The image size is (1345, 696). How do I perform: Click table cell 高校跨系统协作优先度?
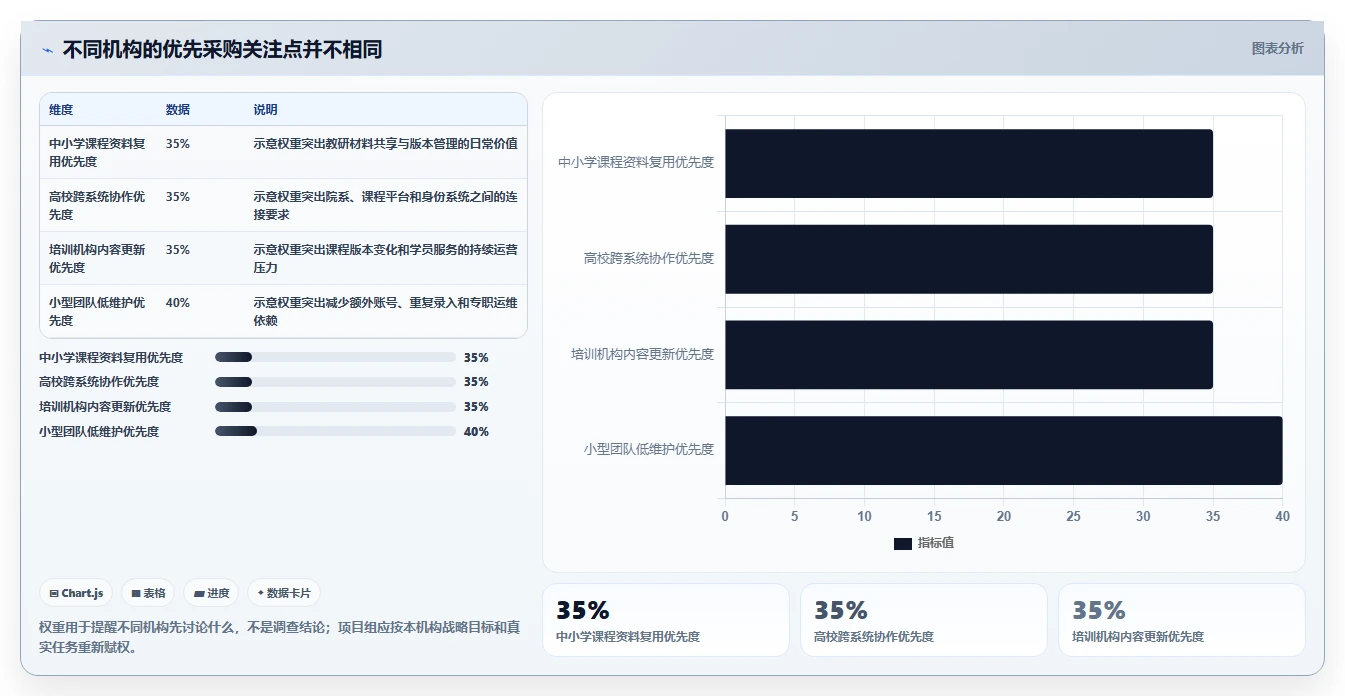[x=98, y=205]
